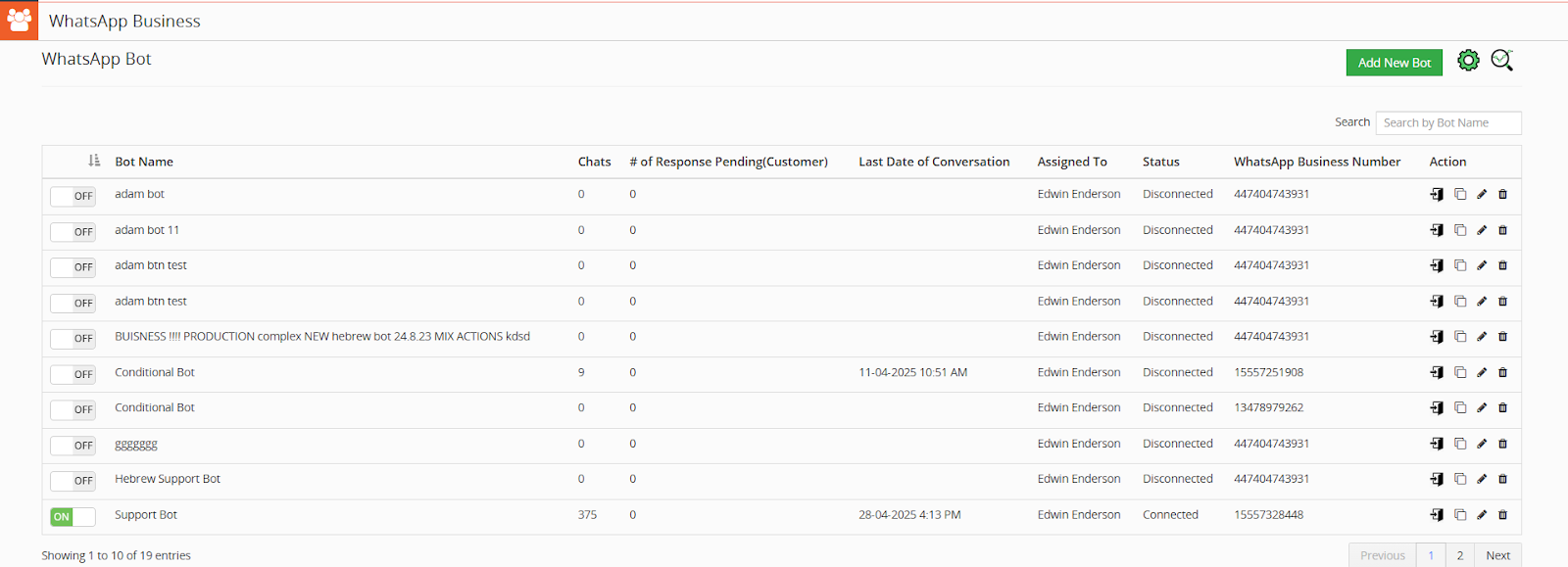
Task: Click phone number 15557328448
Action: click(1268, 515)
